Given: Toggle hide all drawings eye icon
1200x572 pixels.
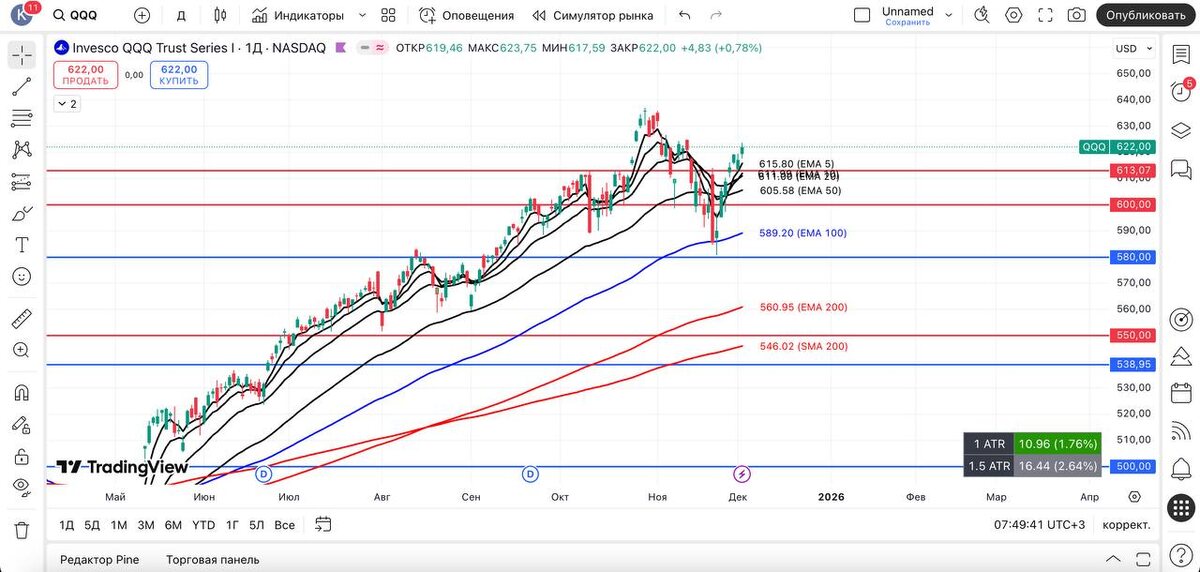Looking at the screenshot, I should point(21,488).
